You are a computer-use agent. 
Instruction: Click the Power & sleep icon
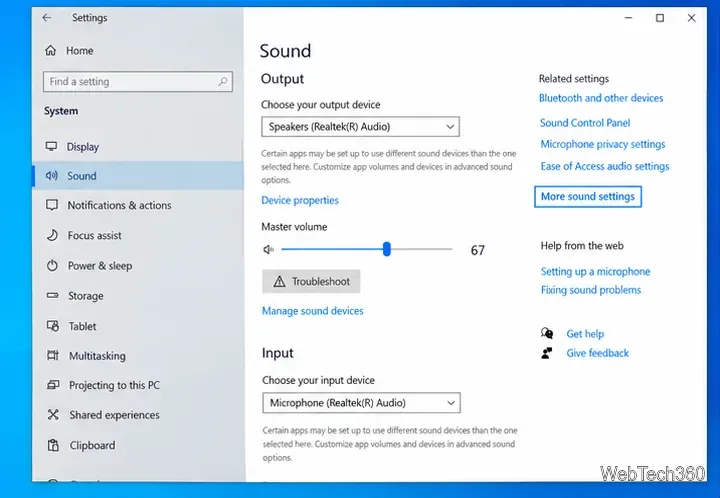tap(52, 265)
